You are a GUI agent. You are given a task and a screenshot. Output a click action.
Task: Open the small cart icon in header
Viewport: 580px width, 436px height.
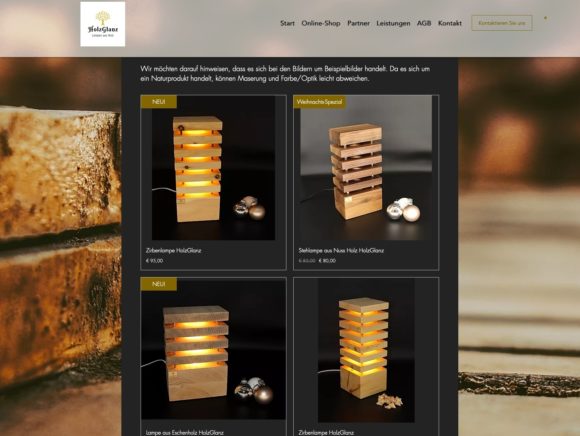pos(545,18)
